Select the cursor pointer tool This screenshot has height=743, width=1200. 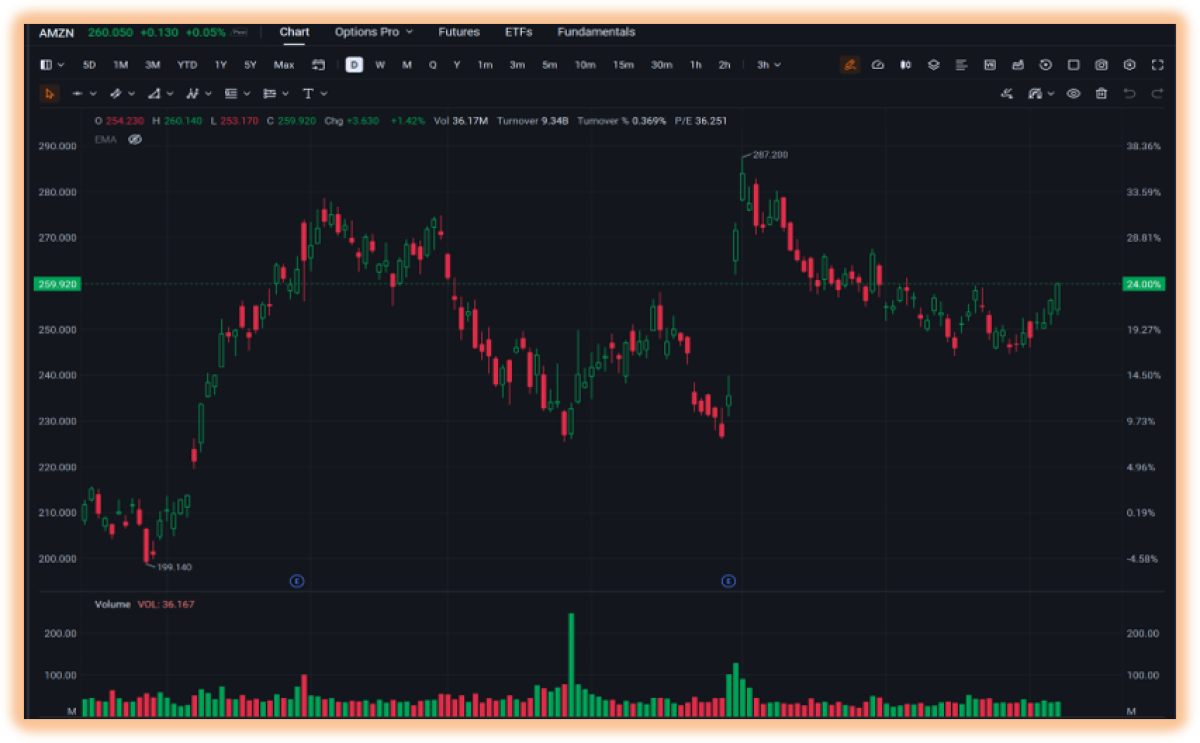49,94
